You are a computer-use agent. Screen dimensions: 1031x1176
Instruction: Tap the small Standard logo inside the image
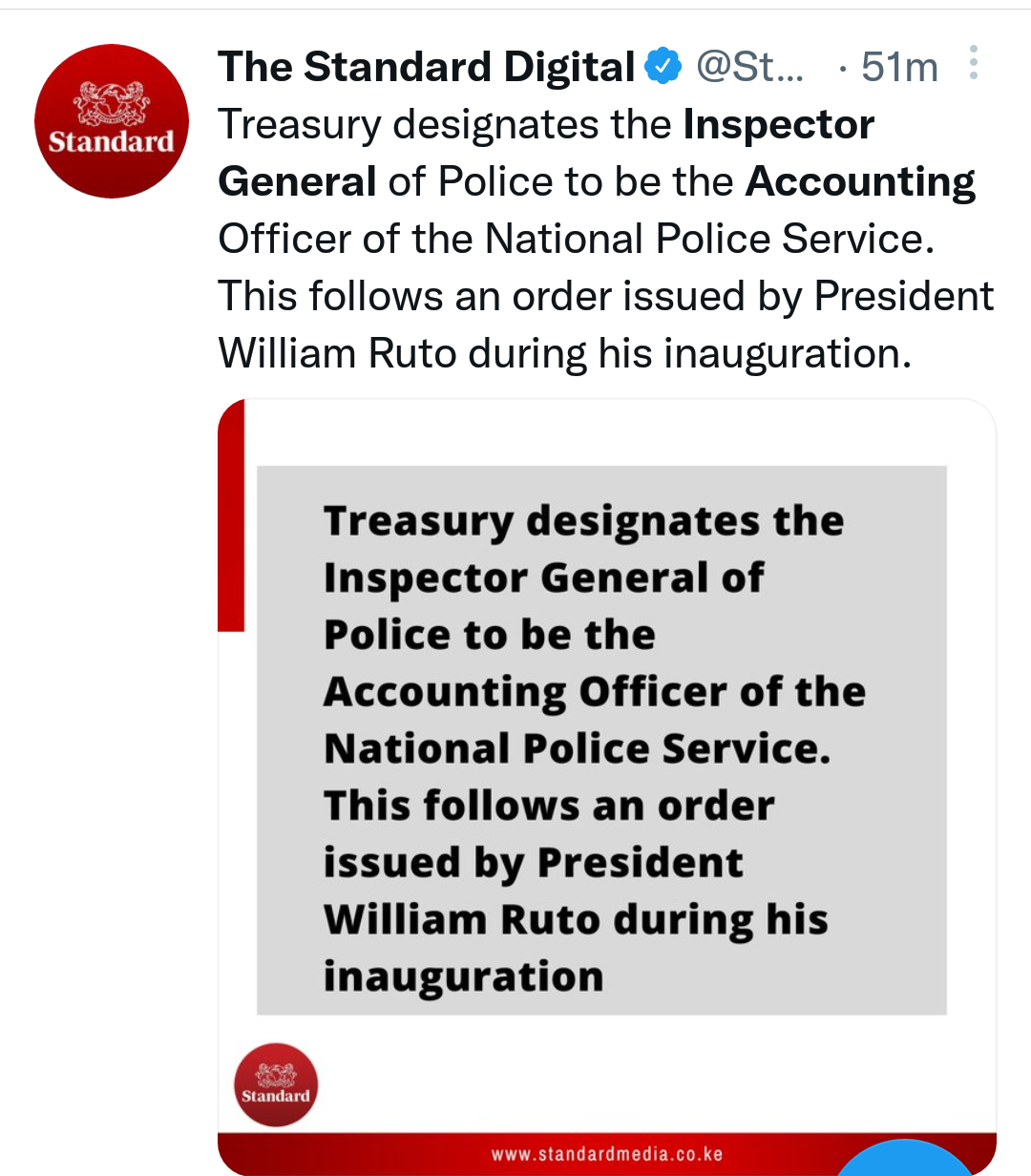276,1084
